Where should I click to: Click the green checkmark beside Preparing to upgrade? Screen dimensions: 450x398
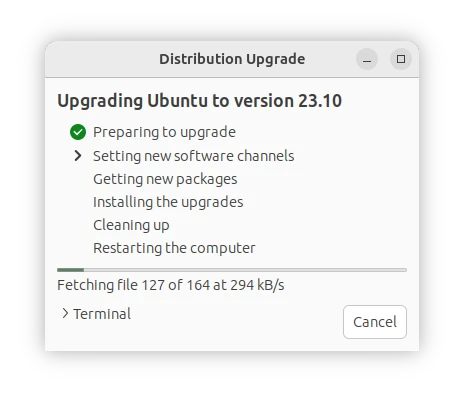[78, 132]
